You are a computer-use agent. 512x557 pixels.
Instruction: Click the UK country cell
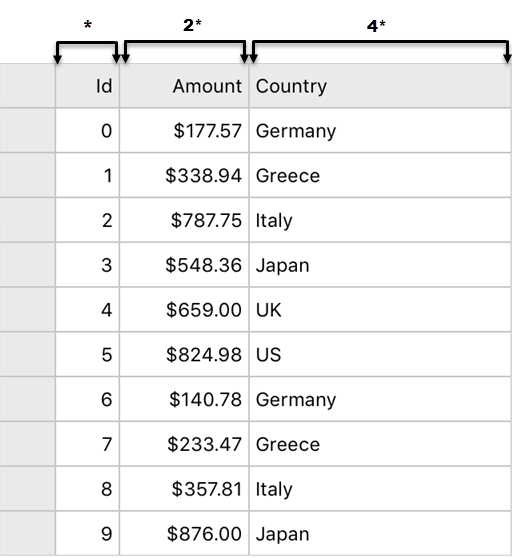[380, 309]
